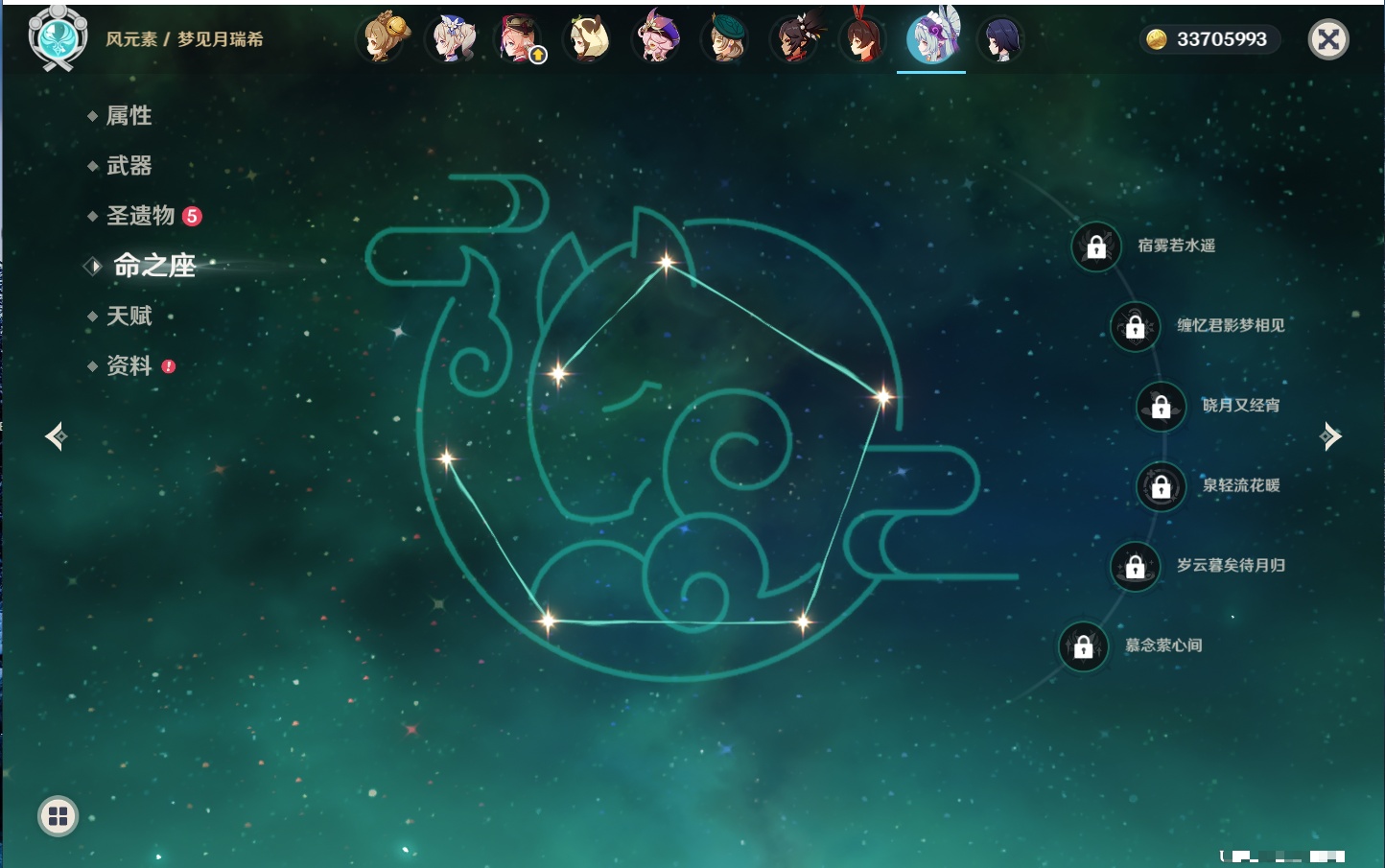Click the constellation name 岁云暮矣待月归
The height and width of the screenshot is (868, 1385).
tap(1231, 565)
